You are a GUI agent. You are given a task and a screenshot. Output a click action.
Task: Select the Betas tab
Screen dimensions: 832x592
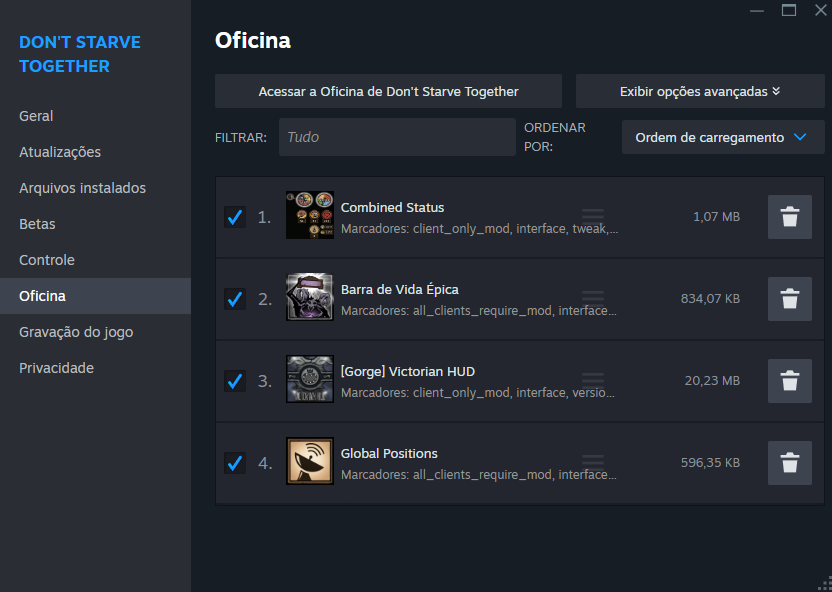37,224
